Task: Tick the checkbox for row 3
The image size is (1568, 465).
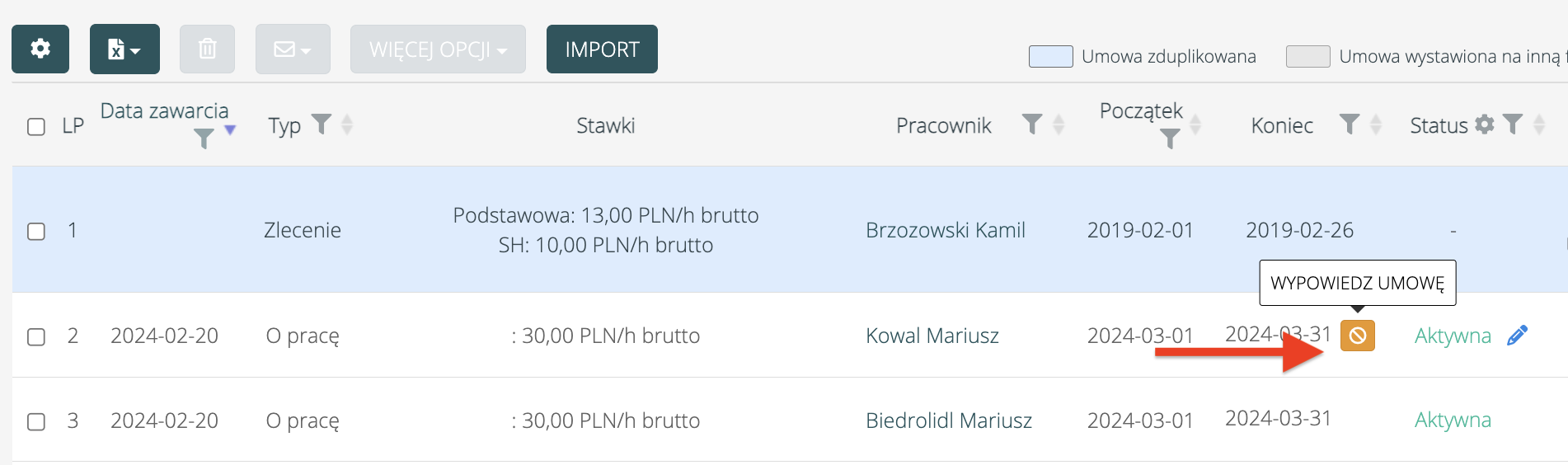Action: tap(36, 421)
